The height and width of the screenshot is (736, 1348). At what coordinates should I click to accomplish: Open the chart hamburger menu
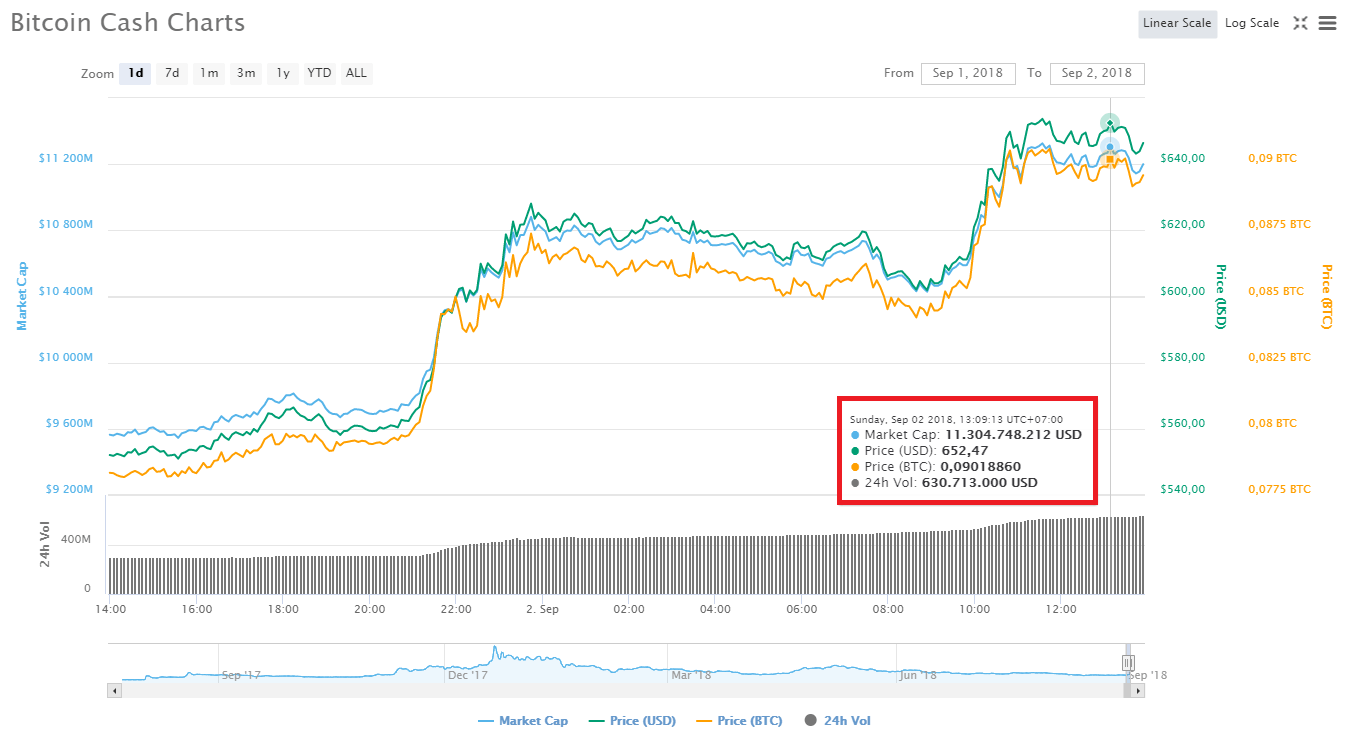[x=1327, y=23]
